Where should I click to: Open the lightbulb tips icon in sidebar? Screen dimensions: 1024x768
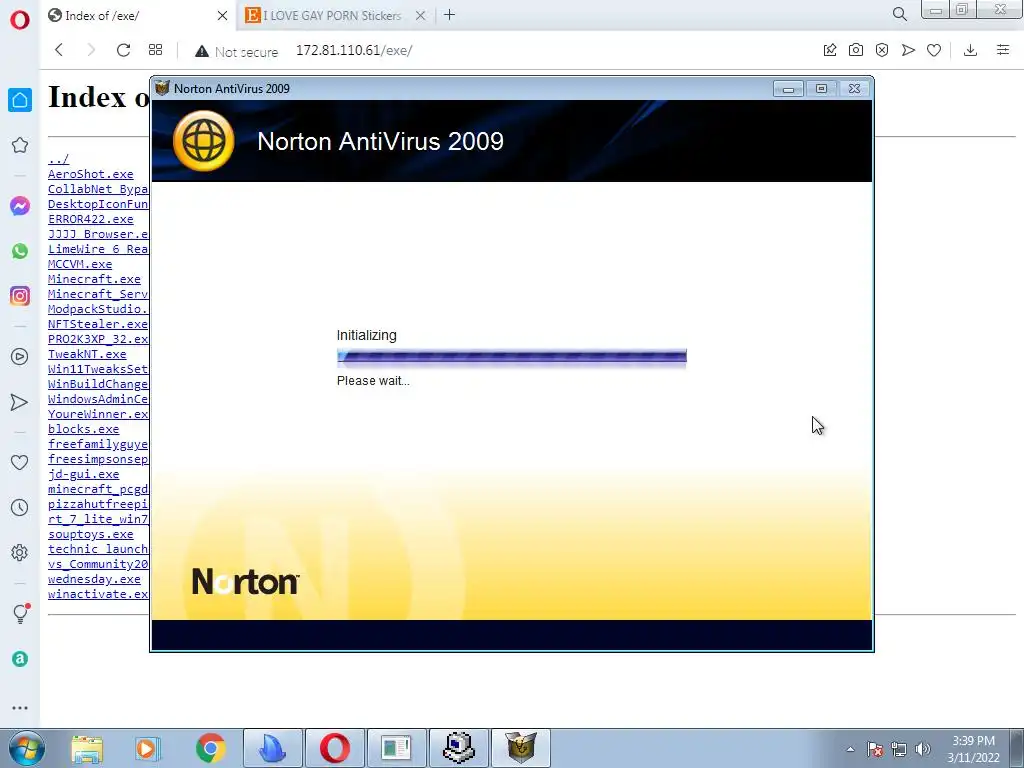(20, 613)
